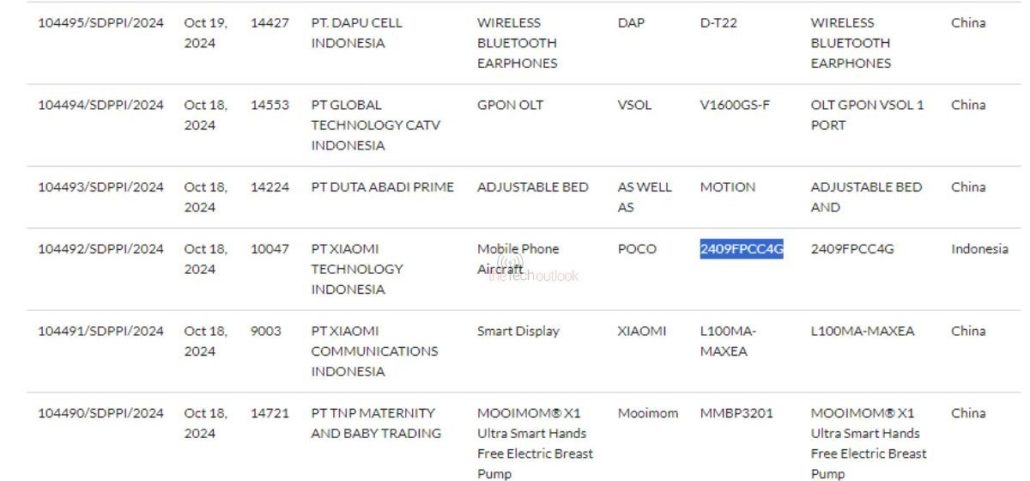
Task: Click PT GLOBAL TECHNOLOGY CATV INDONESIA cell
Action: (x=375, y=125)
